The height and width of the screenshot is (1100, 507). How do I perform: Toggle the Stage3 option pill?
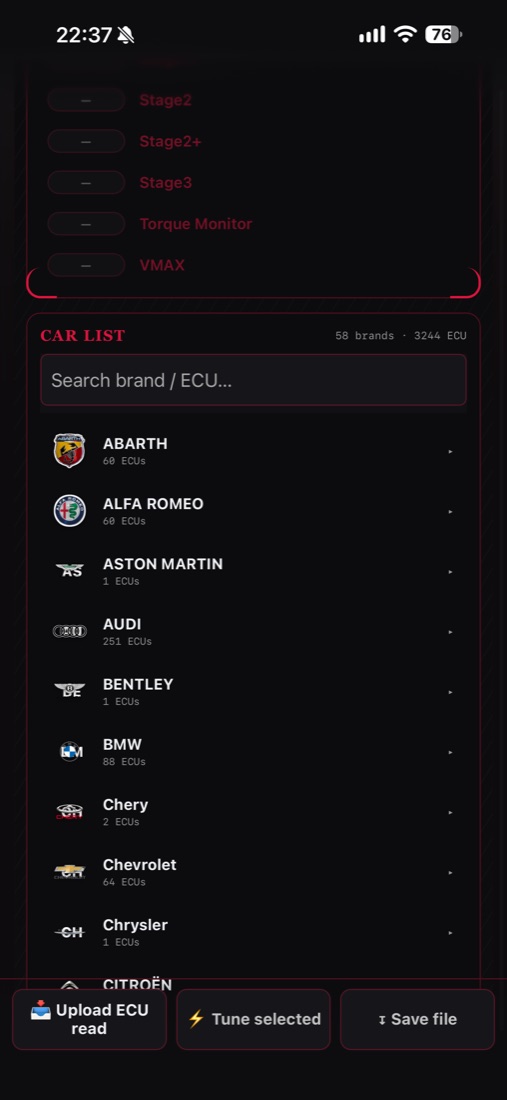tap(86, 183)
